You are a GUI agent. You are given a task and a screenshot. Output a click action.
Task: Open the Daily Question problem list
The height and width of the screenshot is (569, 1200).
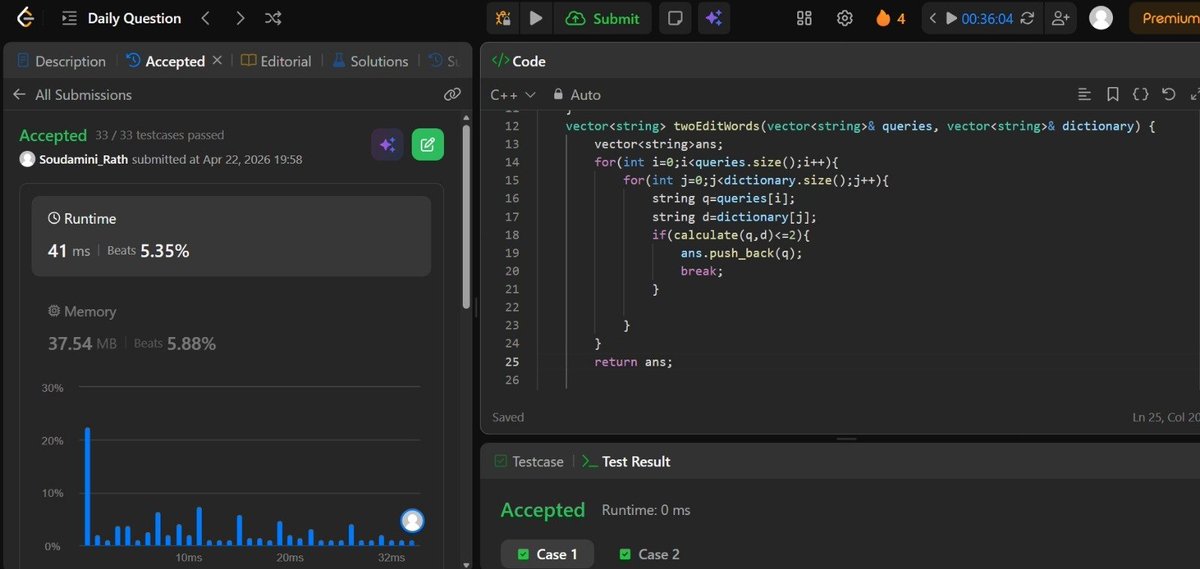click(122, 18)
